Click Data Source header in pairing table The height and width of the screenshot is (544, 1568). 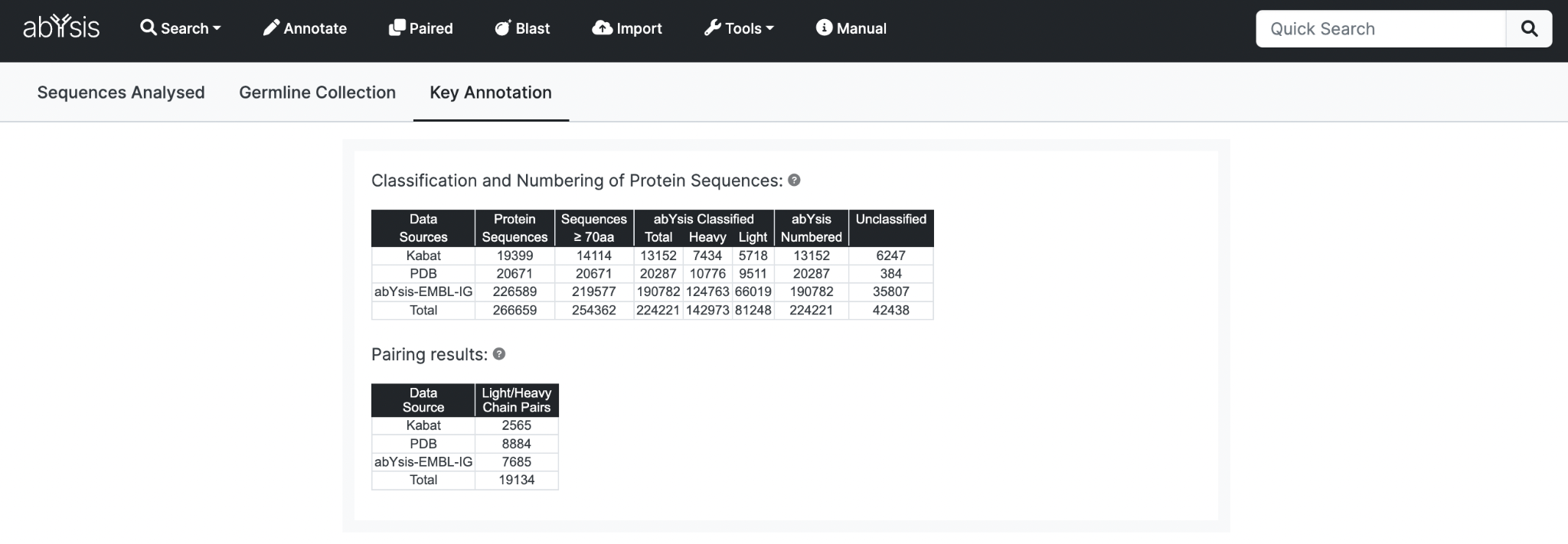423,400
